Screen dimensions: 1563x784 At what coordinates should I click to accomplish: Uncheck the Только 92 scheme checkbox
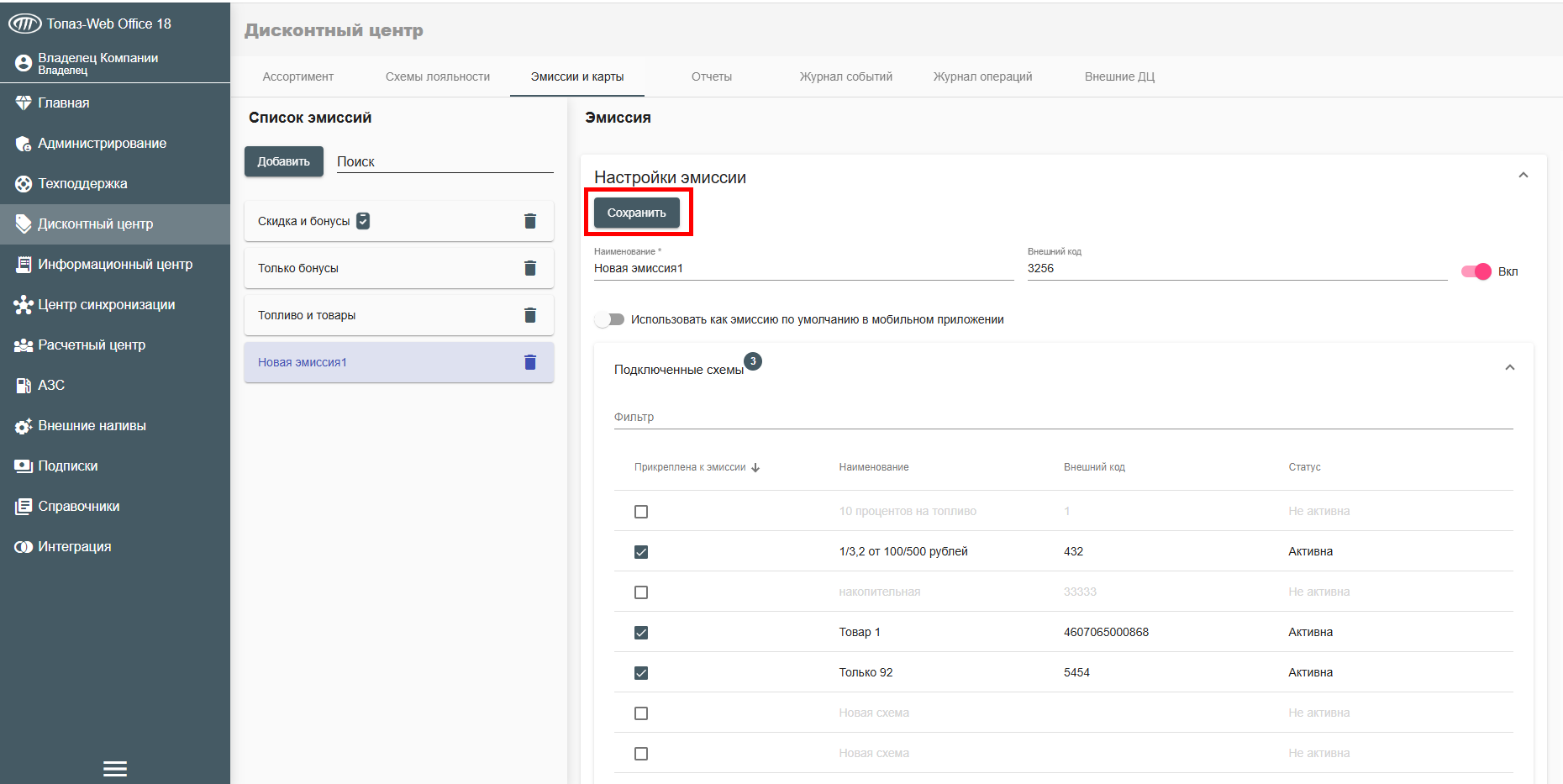(641, 673)
